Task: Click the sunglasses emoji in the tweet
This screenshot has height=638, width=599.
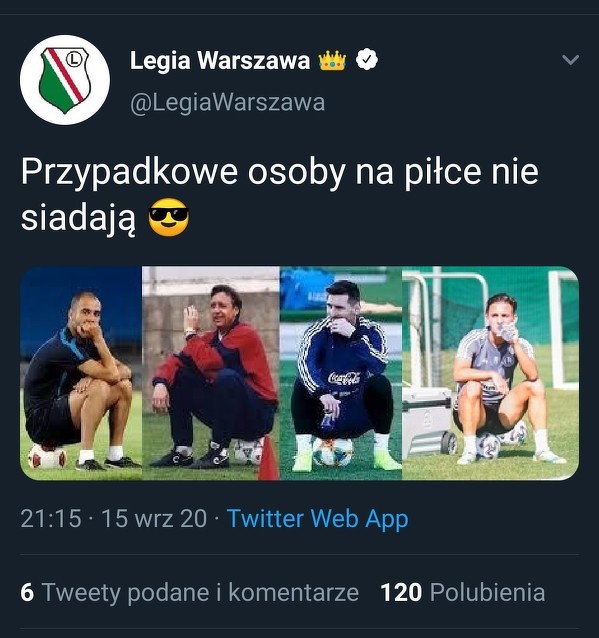Action: point(168,218)
